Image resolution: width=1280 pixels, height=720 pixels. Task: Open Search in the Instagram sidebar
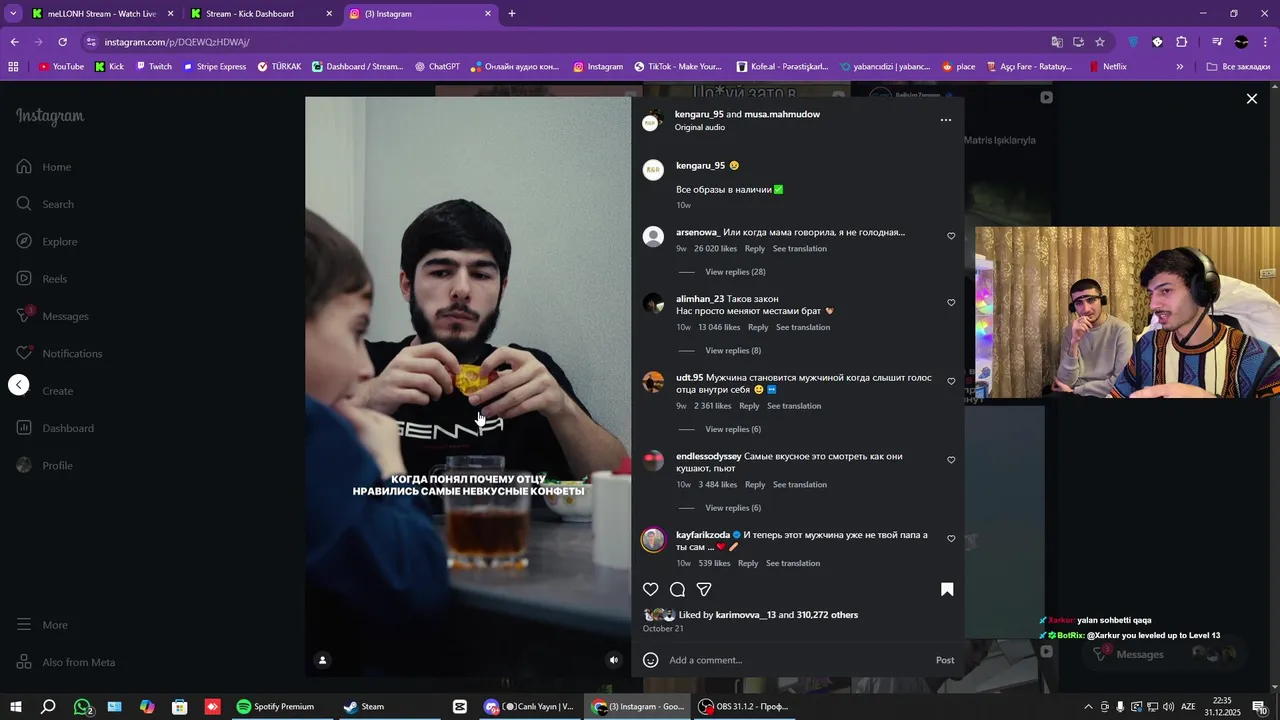click(x=46, y=204)
